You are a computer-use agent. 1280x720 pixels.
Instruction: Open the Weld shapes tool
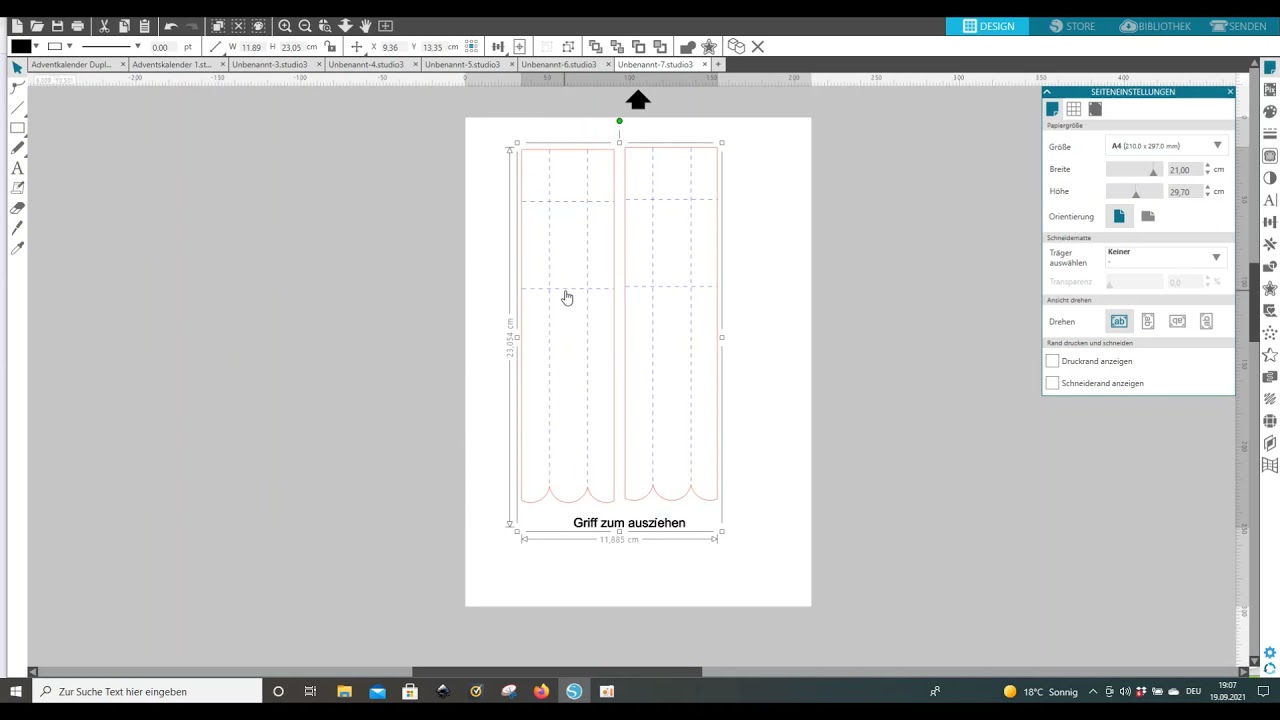pos(688,47)
